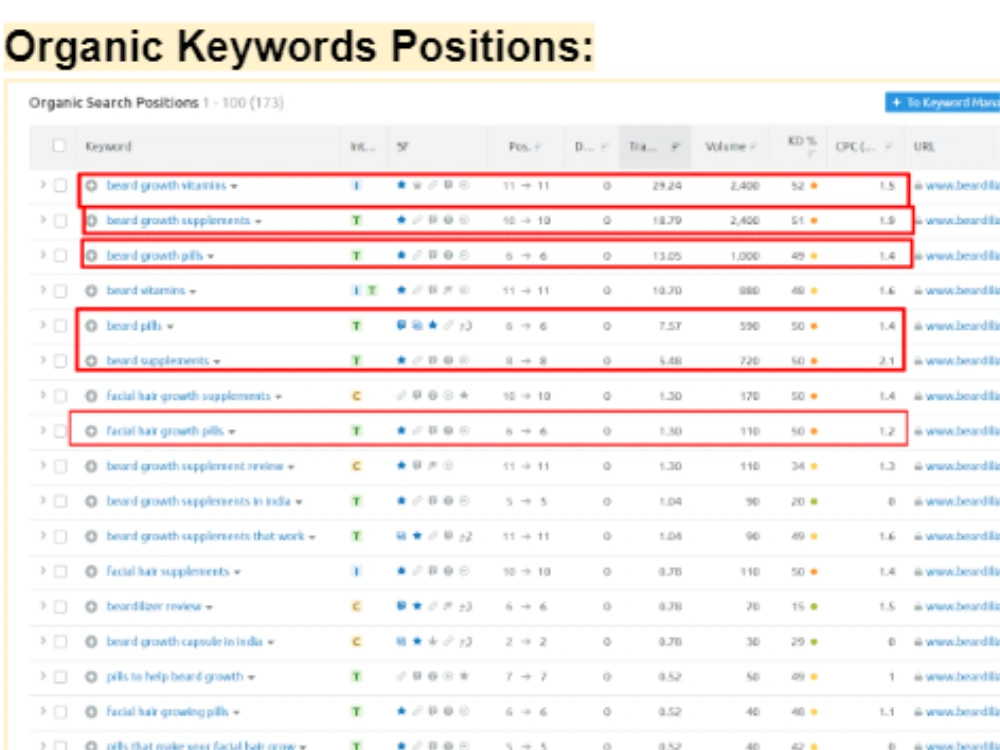The height and width of the screenshot is (750, 1000).
Task: Click the SF column header
Action: pos(402,147)
